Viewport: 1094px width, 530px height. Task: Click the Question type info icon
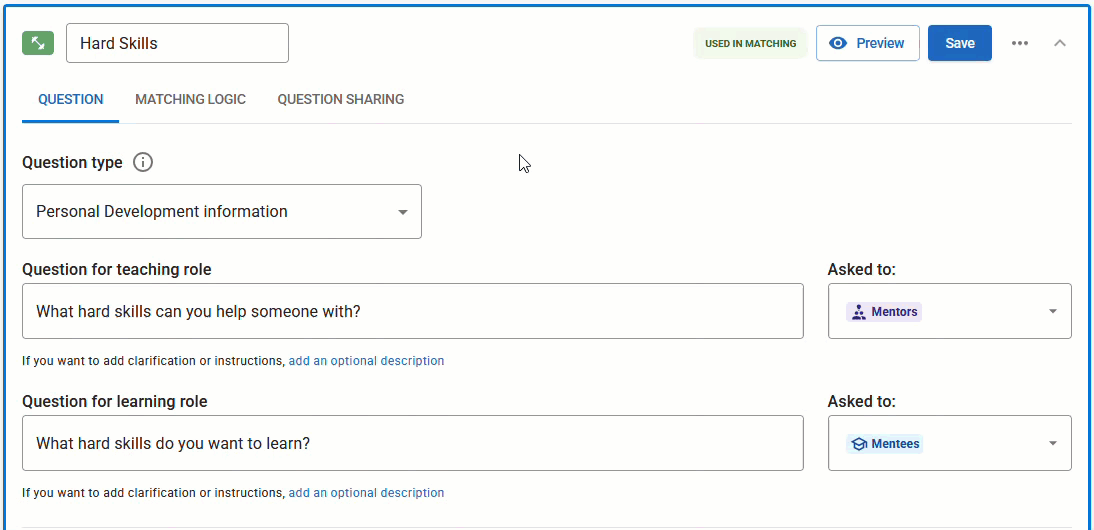point(143,162)
